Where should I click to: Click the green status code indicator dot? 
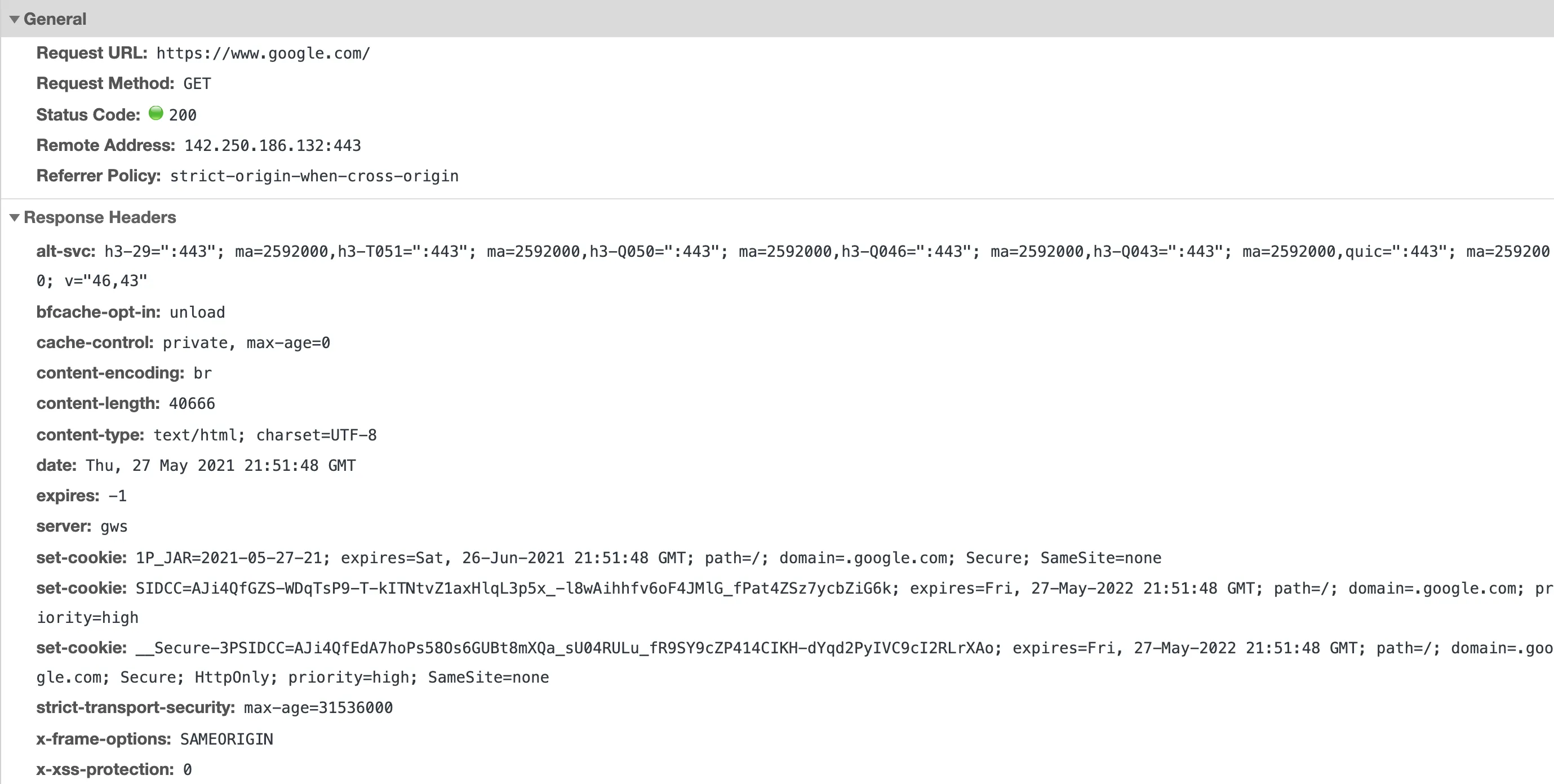[156, 113]
